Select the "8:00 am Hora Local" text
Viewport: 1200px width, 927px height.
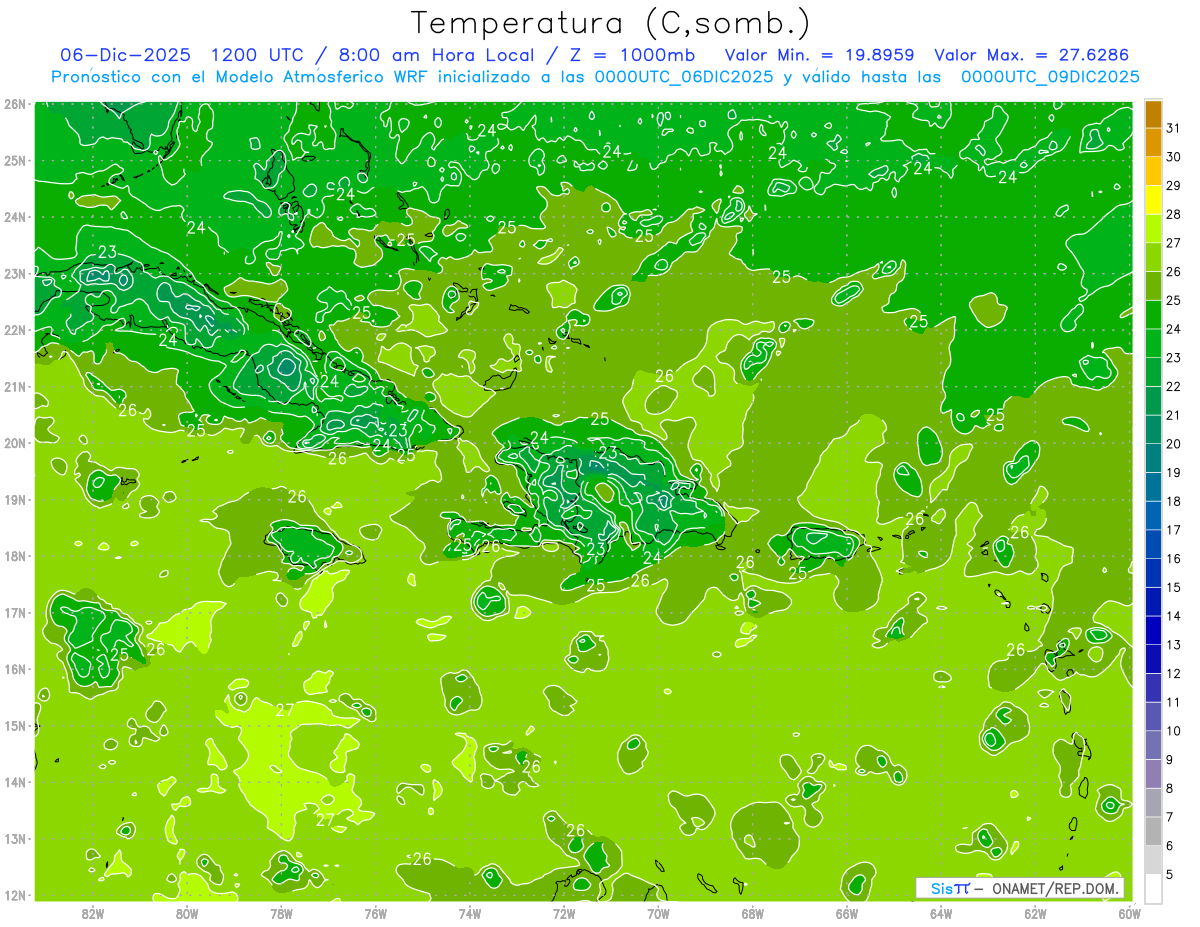[434, 55]
